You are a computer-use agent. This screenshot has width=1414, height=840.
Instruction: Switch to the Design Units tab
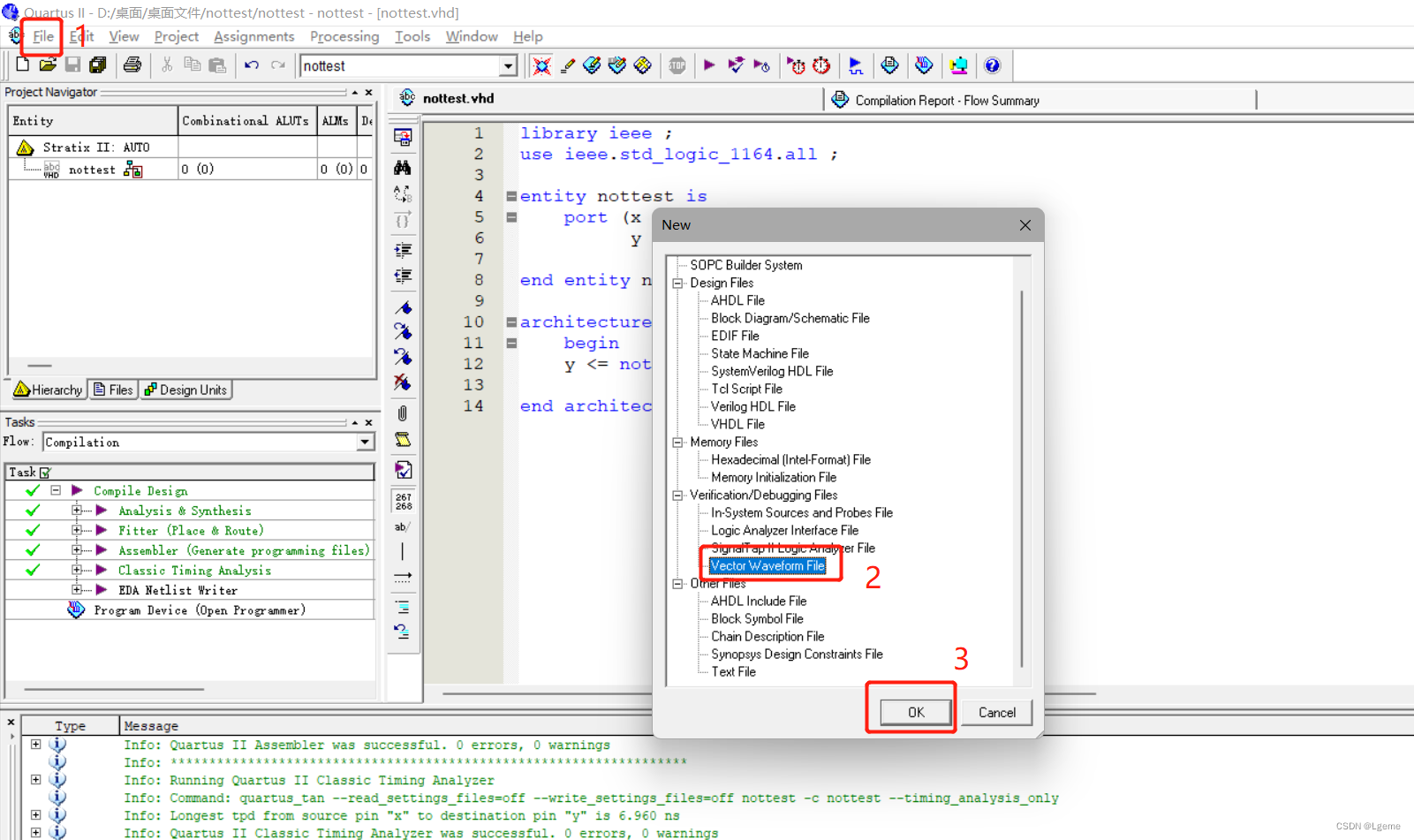pos(185,390)
